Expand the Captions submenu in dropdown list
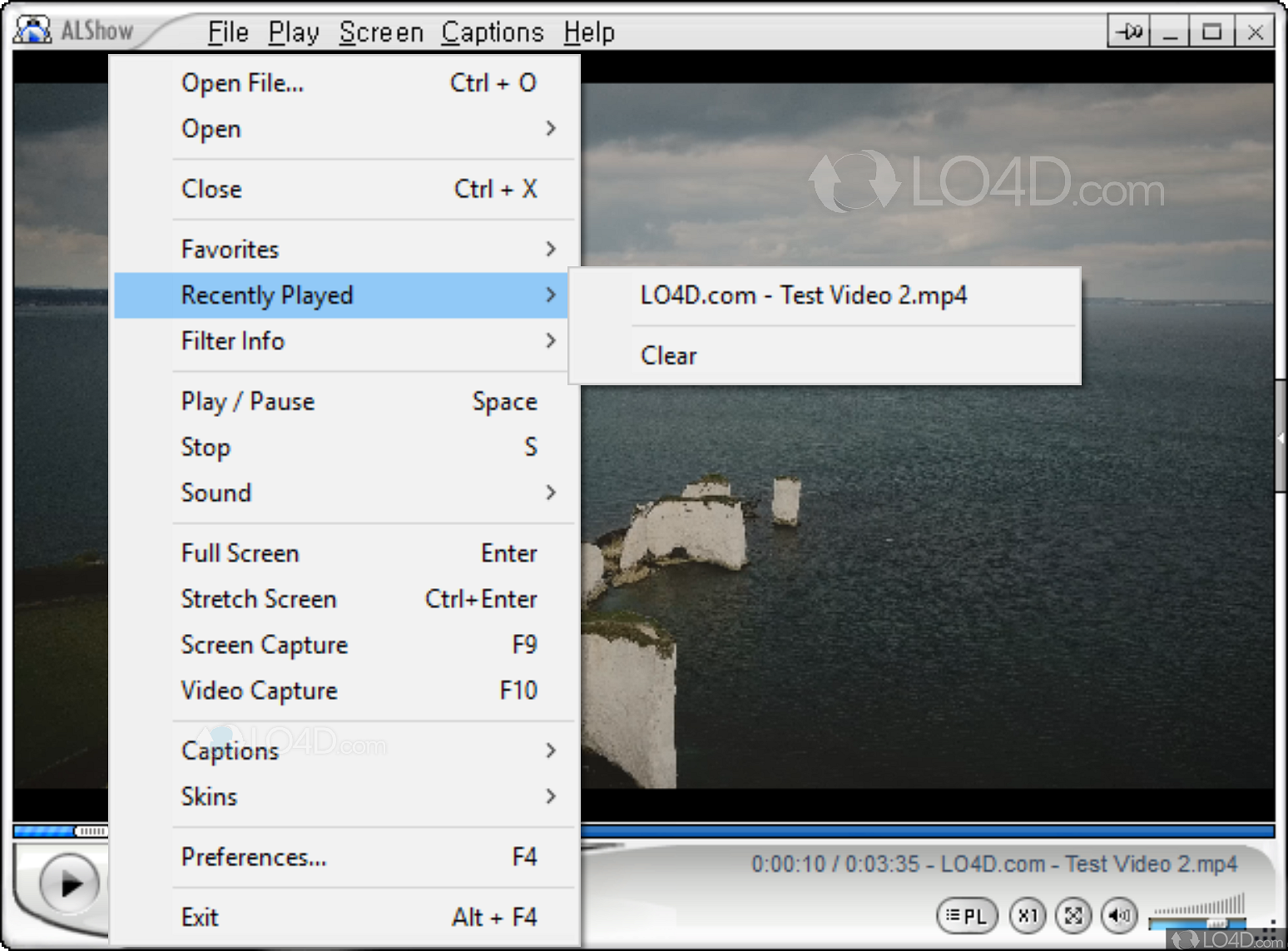This screenshot has height=951, width=1288. (344, 751)
